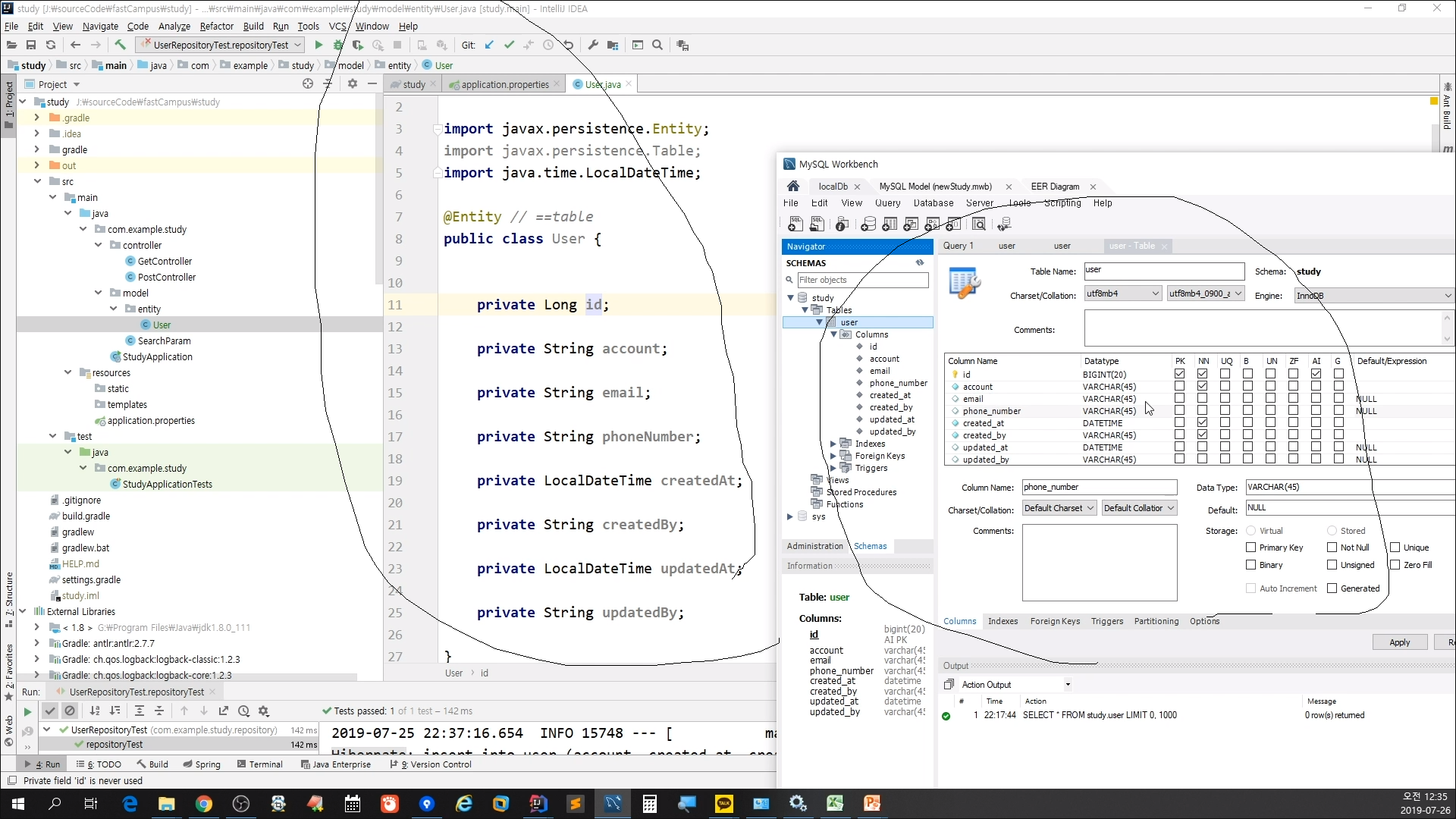This screenshot has width=1456, height=819.
Task: Toggle NN checkbox for email column
Action: [x=1202, y=399]
